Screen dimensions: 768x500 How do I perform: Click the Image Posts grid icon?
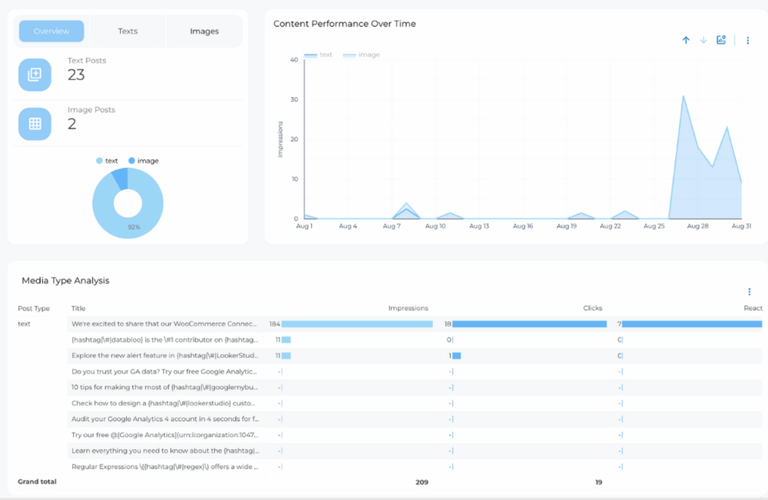click(x=35, y=124)
